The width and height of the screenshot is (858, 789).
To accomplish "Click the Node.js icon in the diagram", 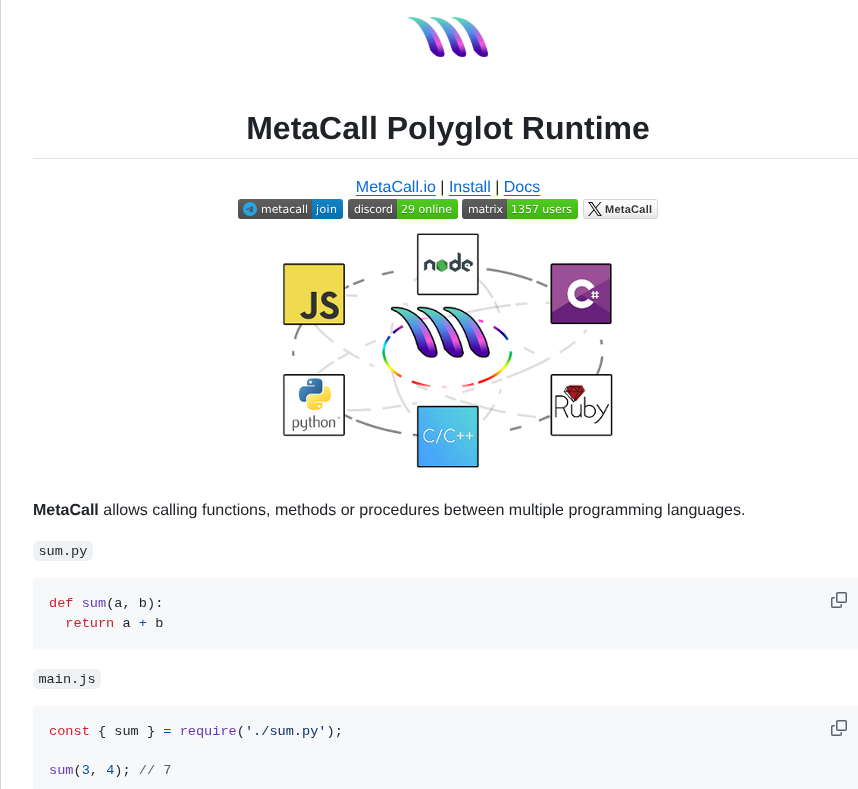I will tap(447, 264).
